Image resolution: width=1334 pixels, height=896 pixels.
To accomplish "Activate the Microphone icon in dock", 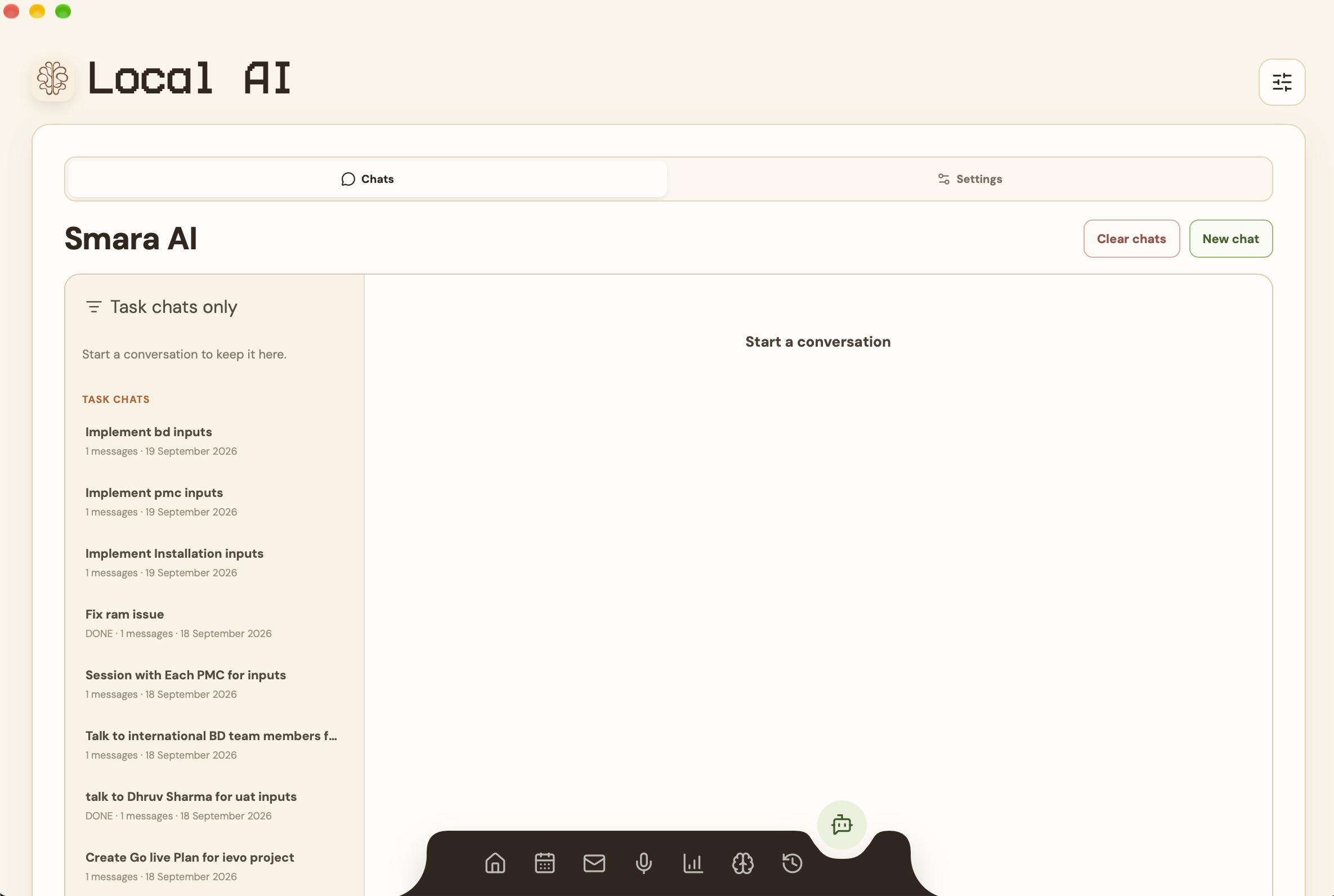I will coord(644,863).
